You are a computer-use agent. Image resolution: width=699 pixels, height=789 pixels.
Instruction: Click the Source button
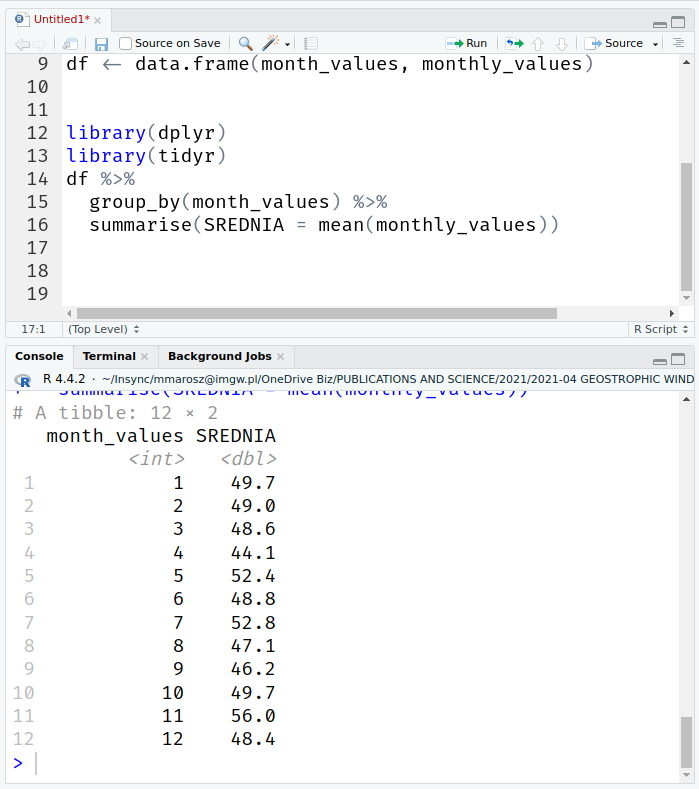coord(615,44)
